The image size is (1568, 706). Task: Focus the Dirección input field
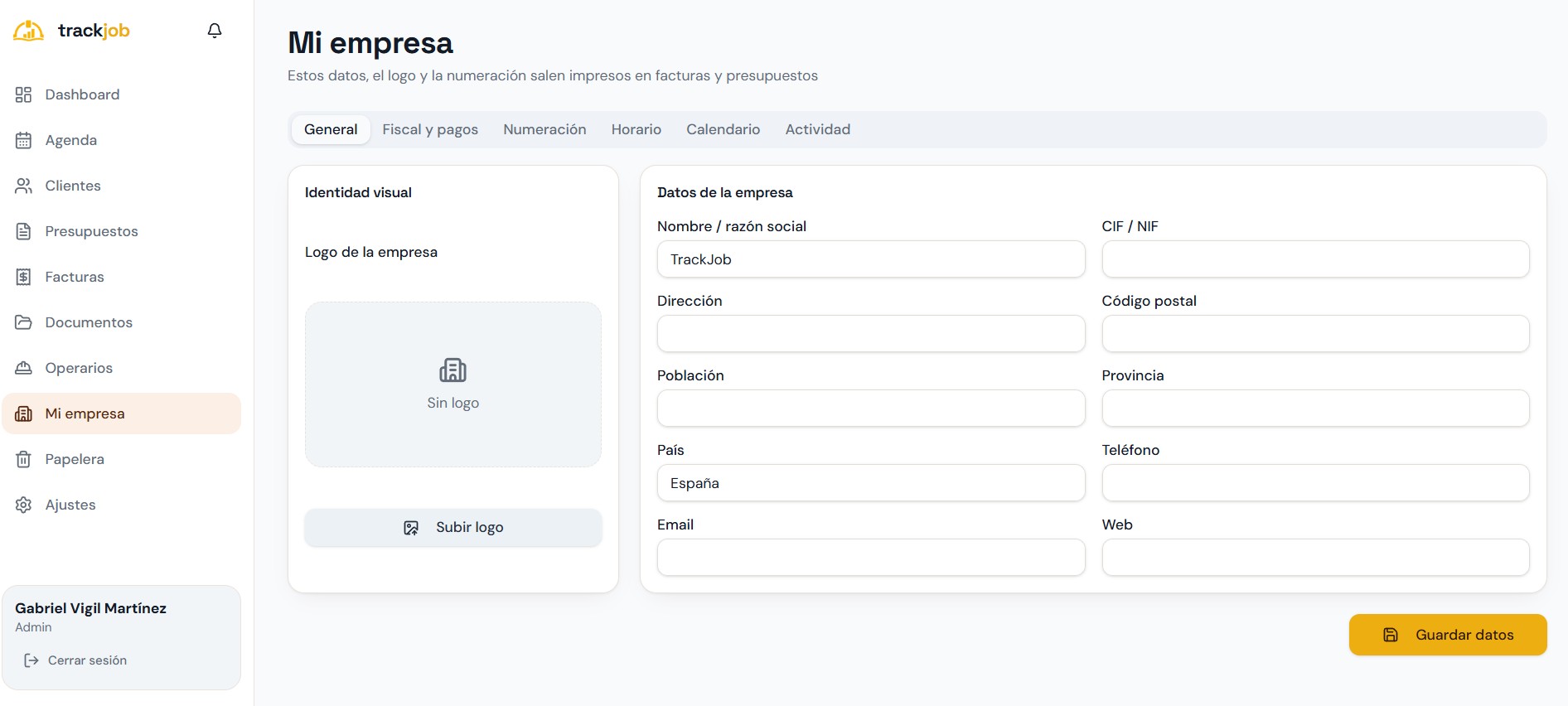point(871,334)
